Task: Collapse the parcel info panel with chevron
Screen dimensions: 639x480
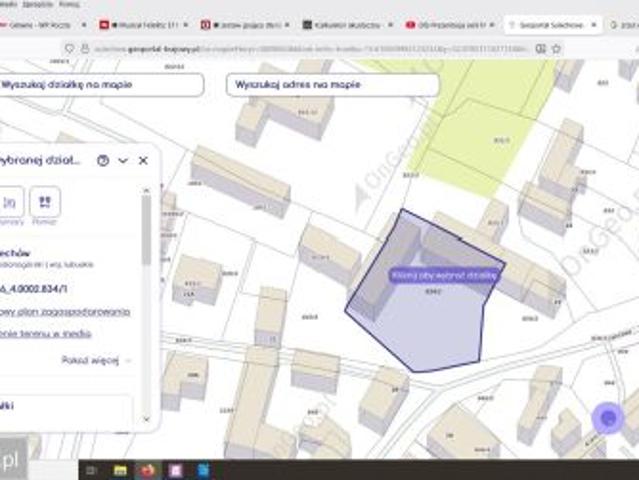Action: point(123,160)
